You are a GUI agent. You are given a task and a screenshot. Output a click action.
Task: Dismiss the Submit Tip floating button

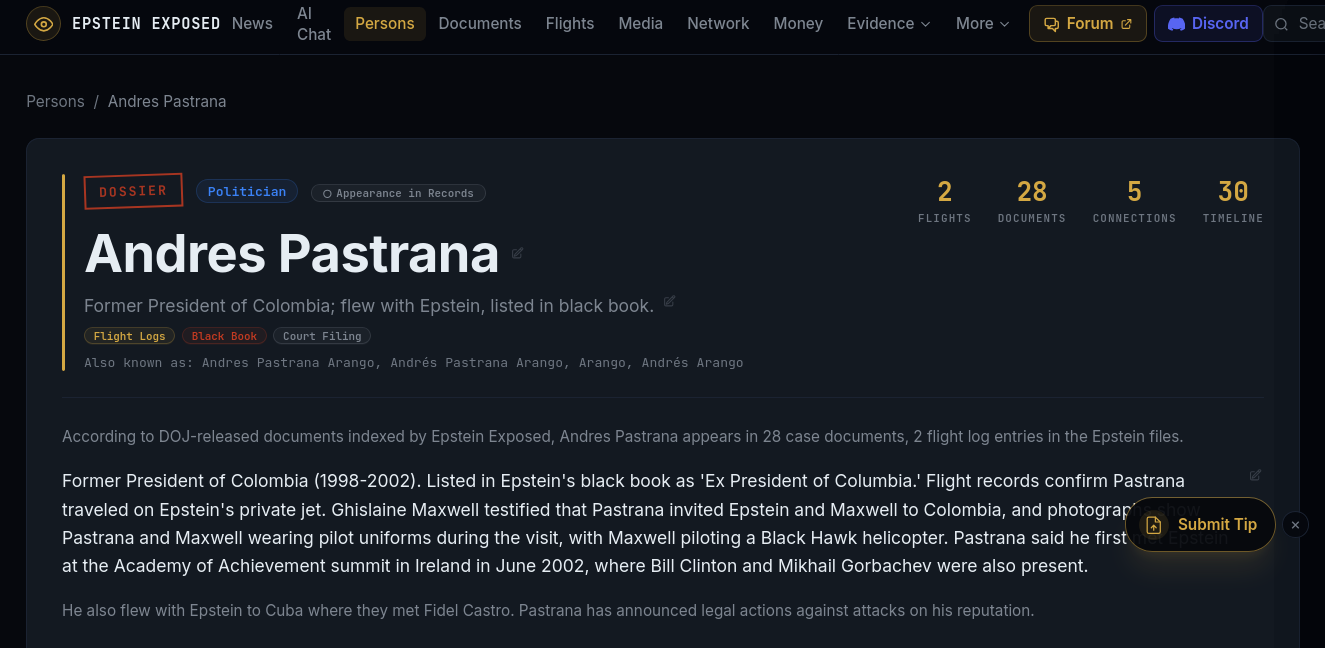point(1295,525)
